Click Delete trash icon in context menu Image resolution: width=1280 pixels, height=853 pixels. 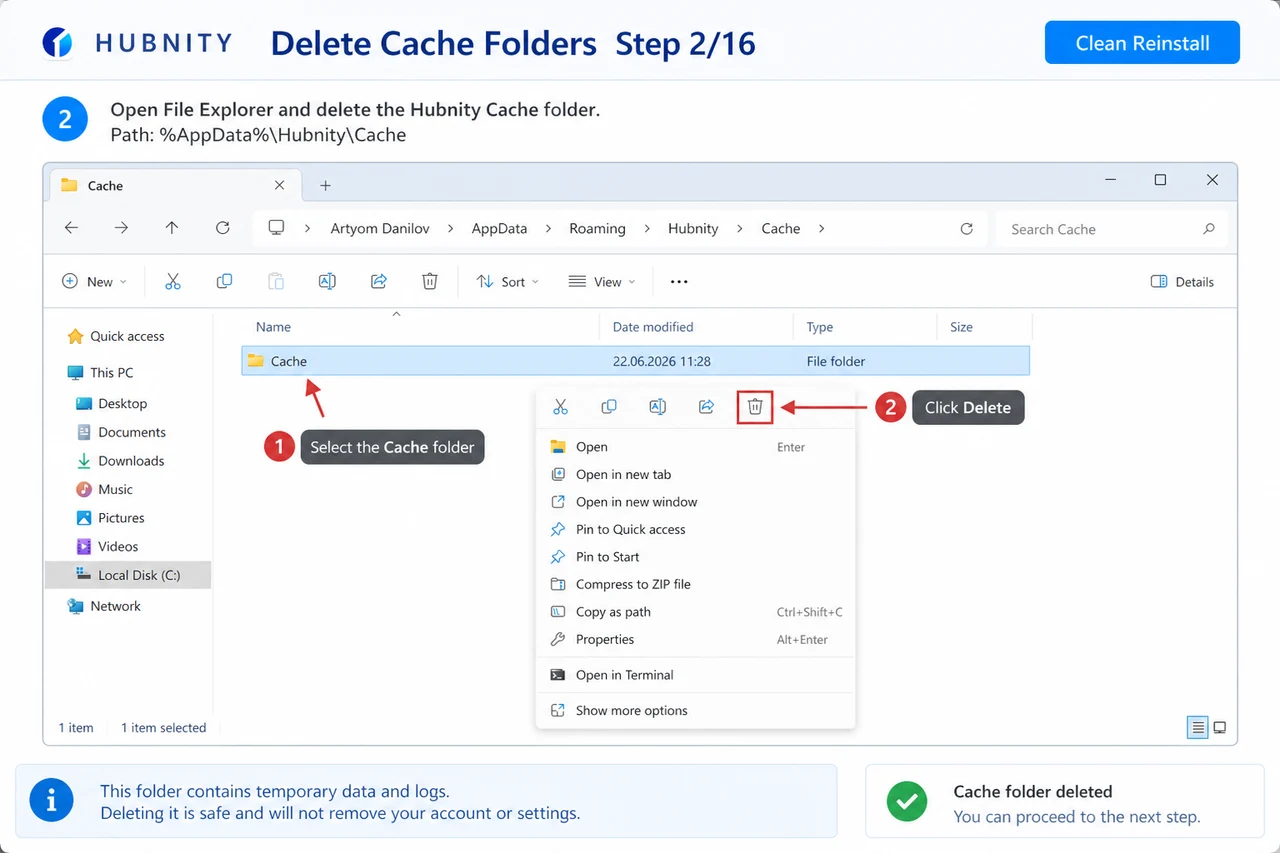pyautogui.click(x=755, y=407)
